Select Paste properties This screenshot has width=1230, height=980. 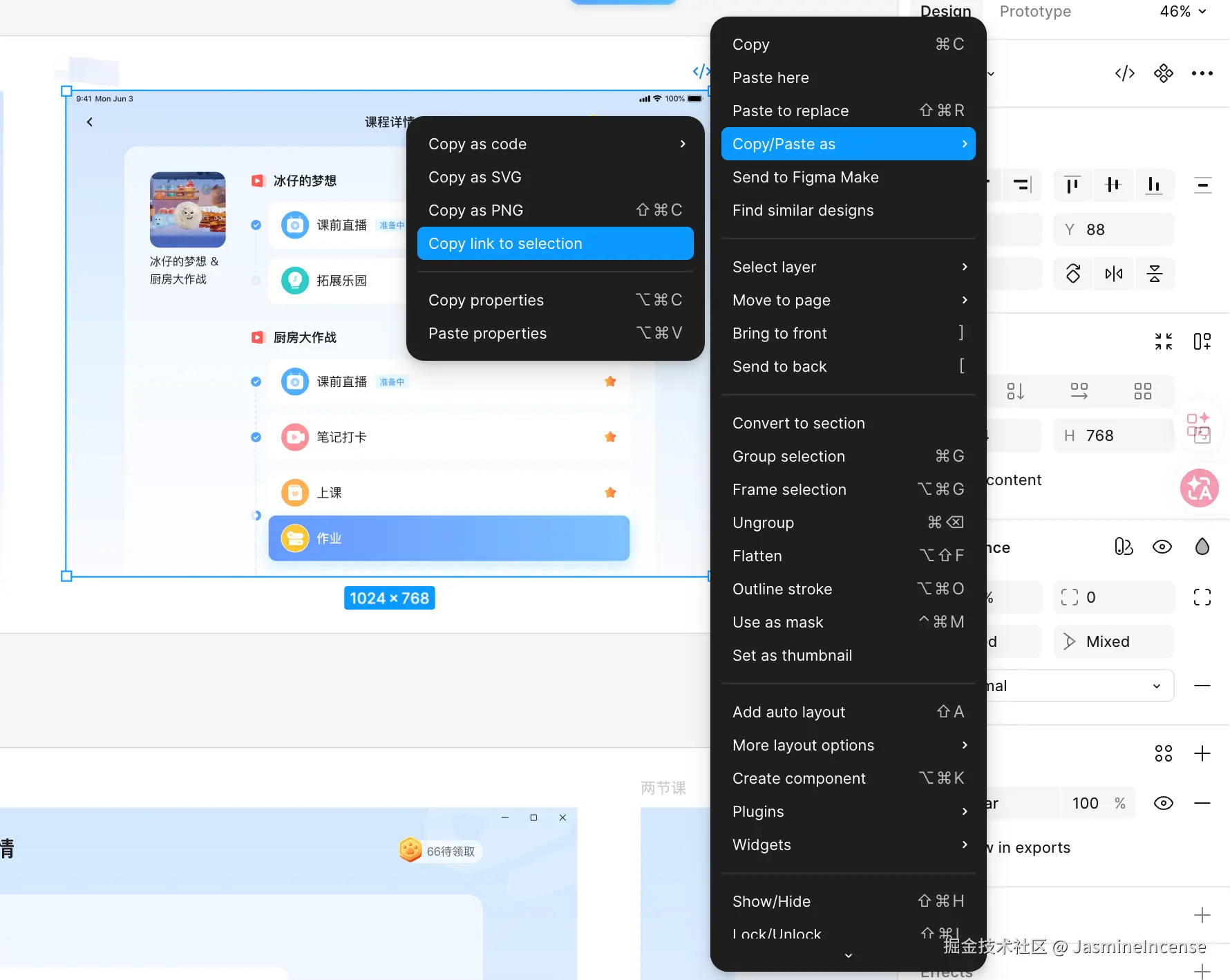tap(555, 333)
